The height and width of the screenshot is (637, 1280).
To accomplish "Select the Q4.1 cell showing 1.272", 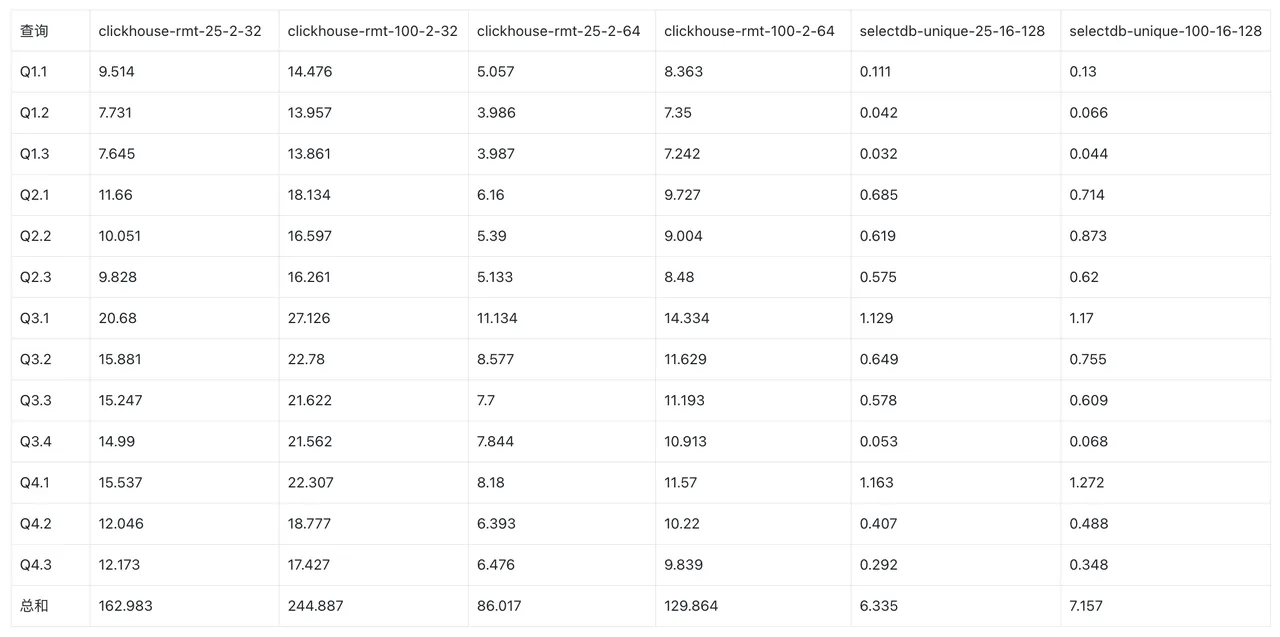I will (1087, 483).
